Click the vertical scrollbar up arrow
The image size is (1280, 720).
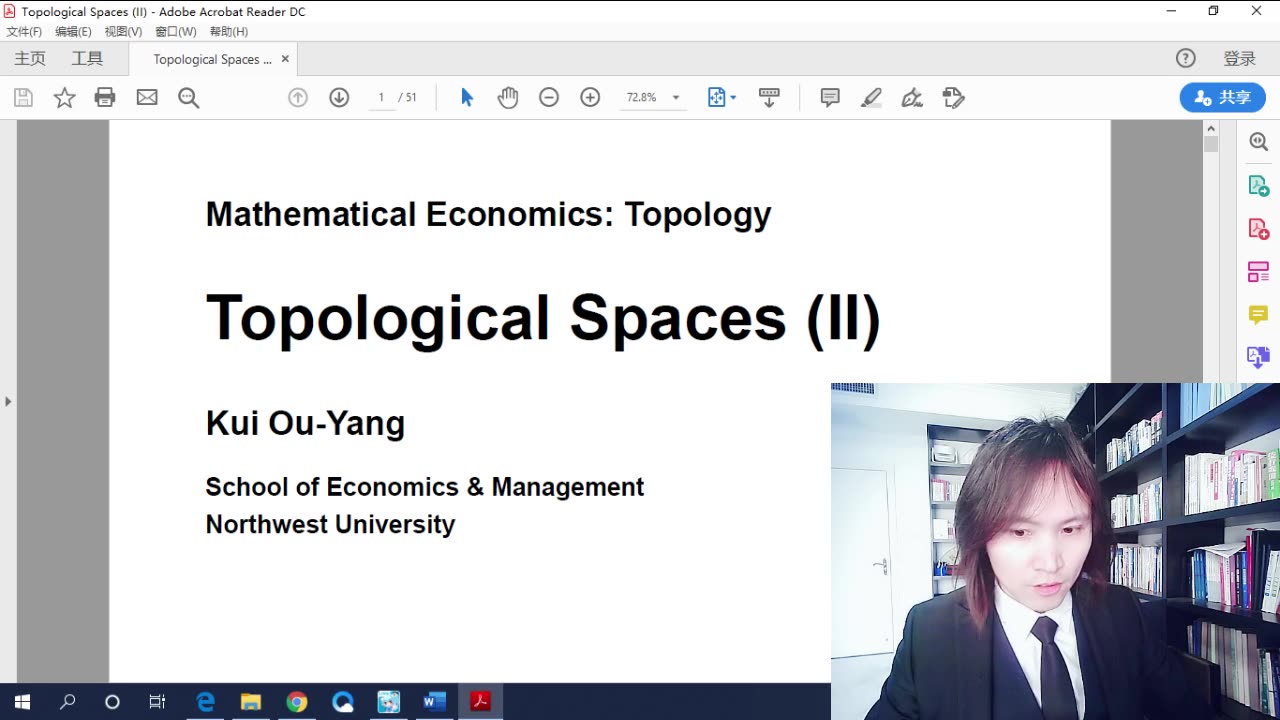(1211, 128)
